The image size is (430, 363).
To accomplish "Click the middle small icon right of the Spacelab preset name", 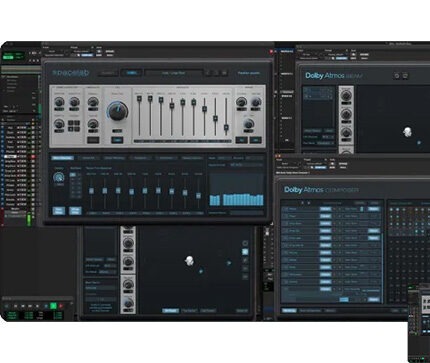I will (216, 73).
